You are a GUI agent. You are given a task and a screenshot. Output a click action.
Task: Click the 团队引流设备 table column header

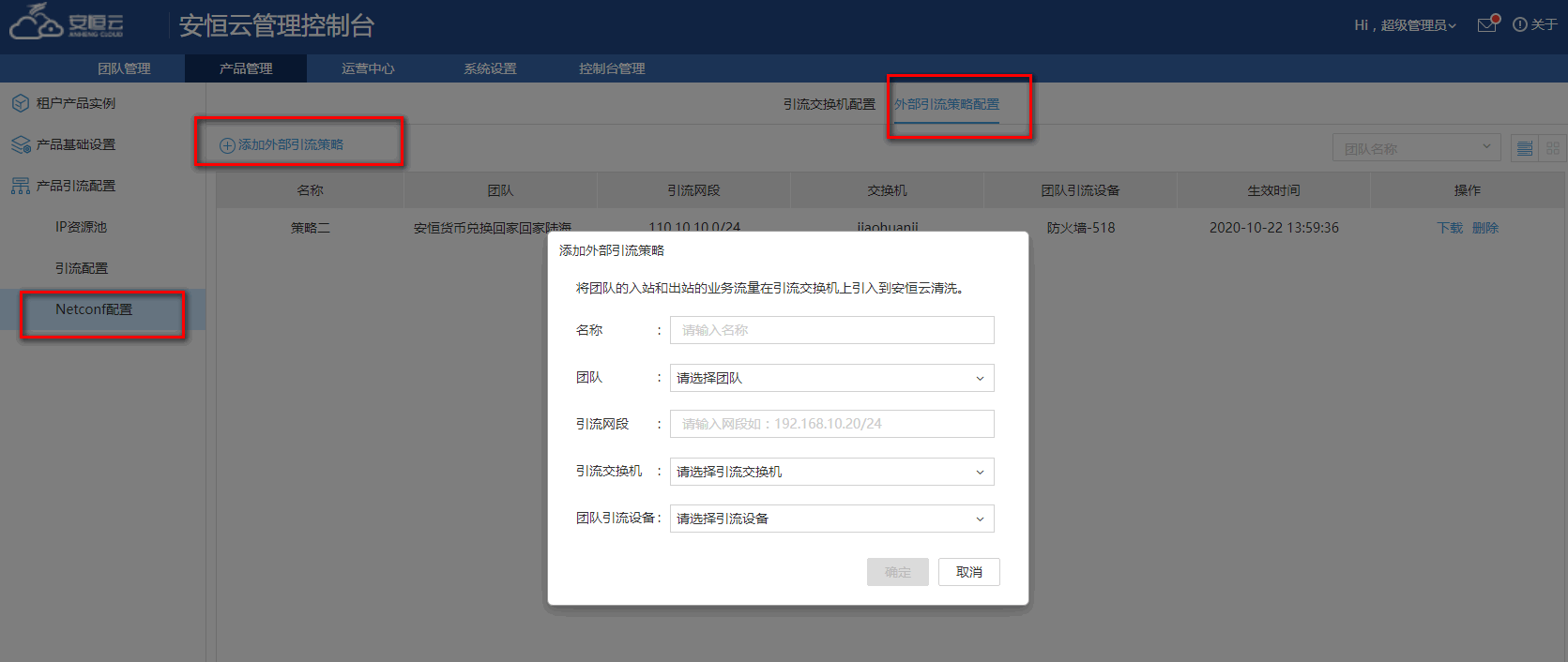tap(1081, 190)
